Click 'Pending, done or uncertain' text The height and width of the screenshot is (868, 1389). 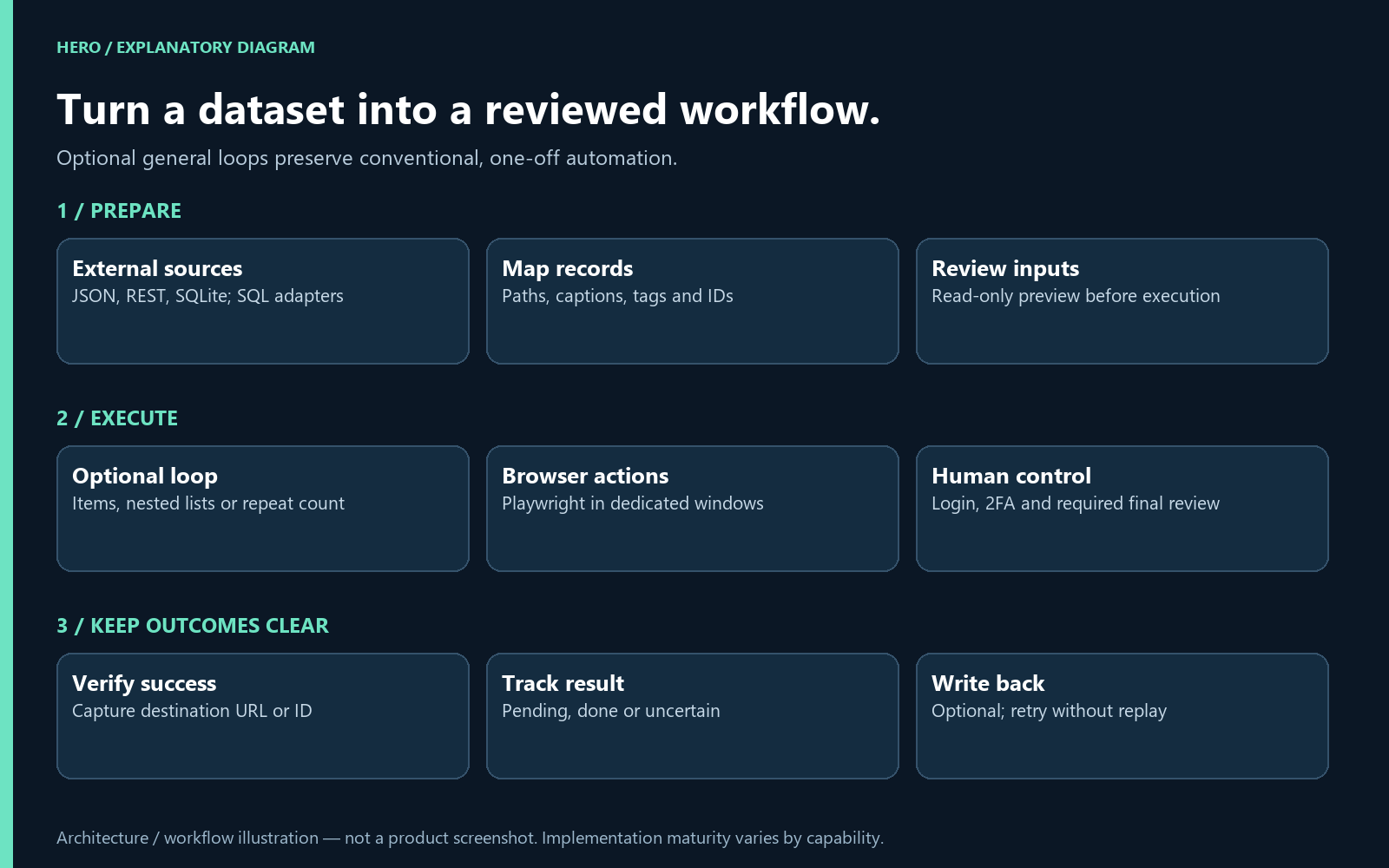tap(611, 711)
